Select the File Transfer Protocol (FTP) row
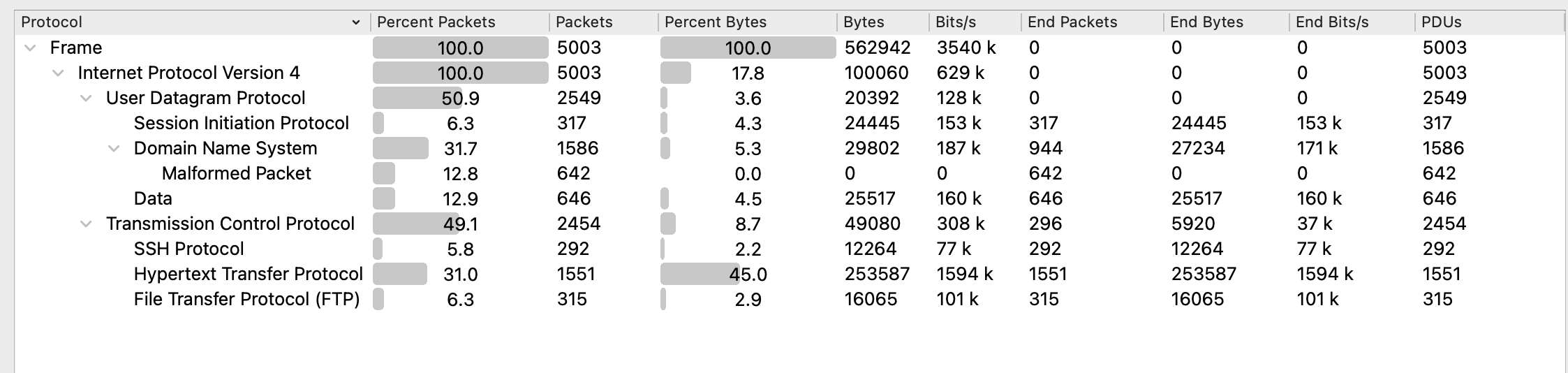This screenshot has height=373, width=1568. tap(790, 300)
